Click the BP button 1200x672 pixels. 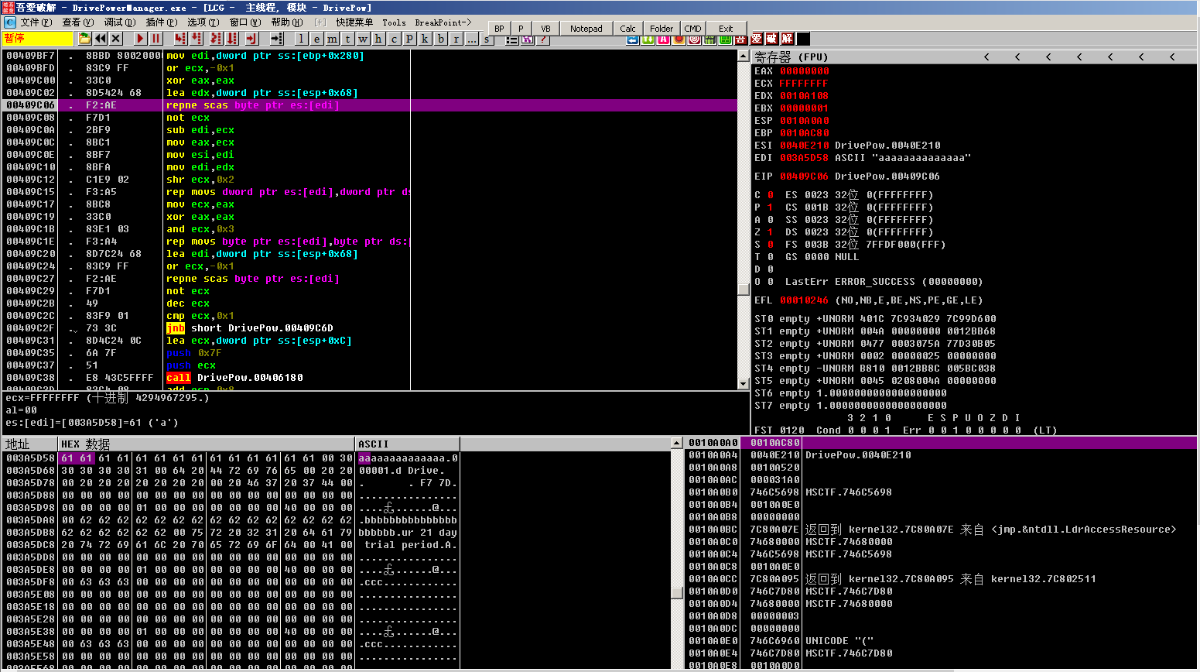499,28
